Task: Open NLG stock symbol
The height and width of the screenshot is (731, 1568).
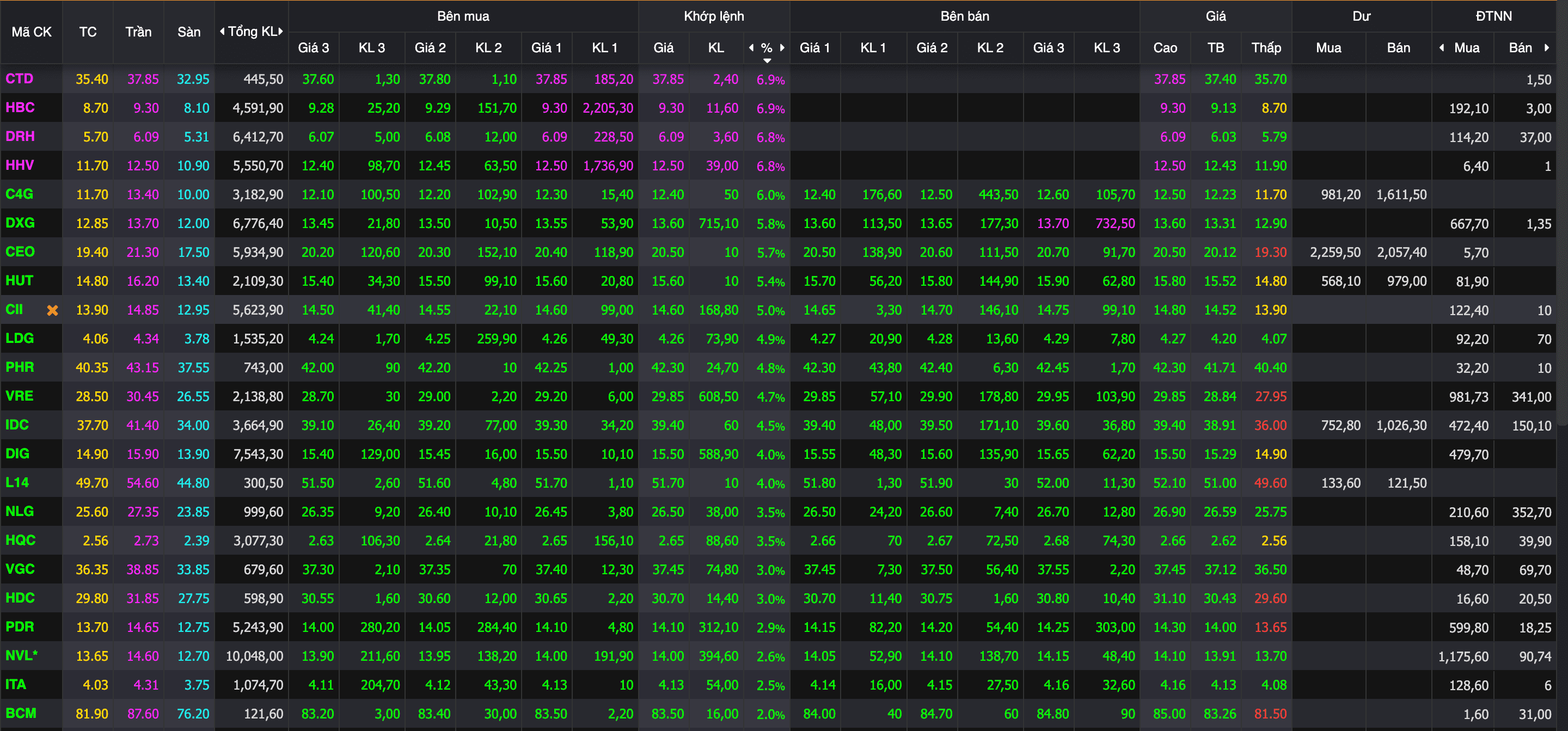Action: pos(20,511)
